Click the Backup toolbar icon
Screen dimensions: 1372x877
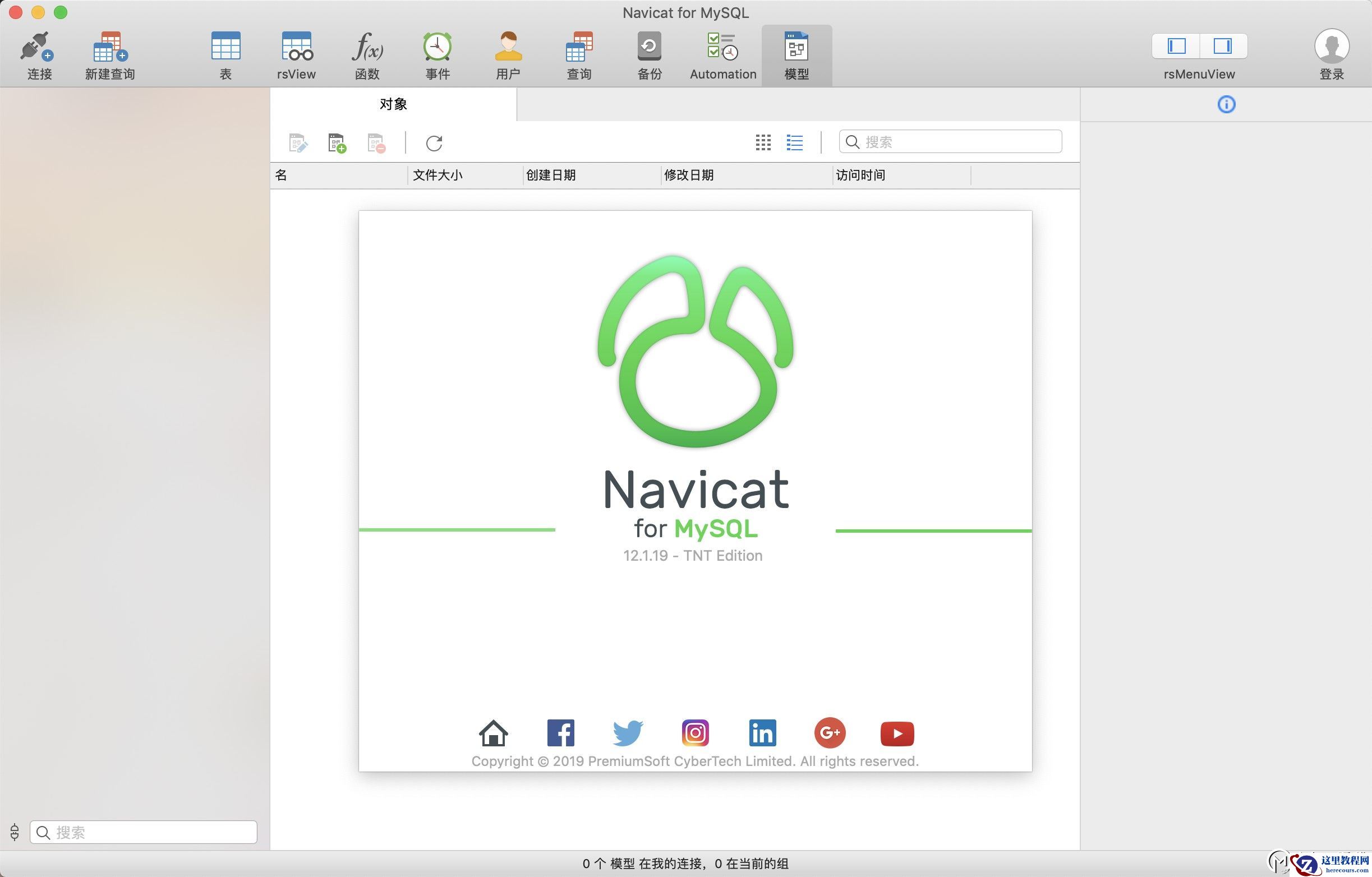649,47
